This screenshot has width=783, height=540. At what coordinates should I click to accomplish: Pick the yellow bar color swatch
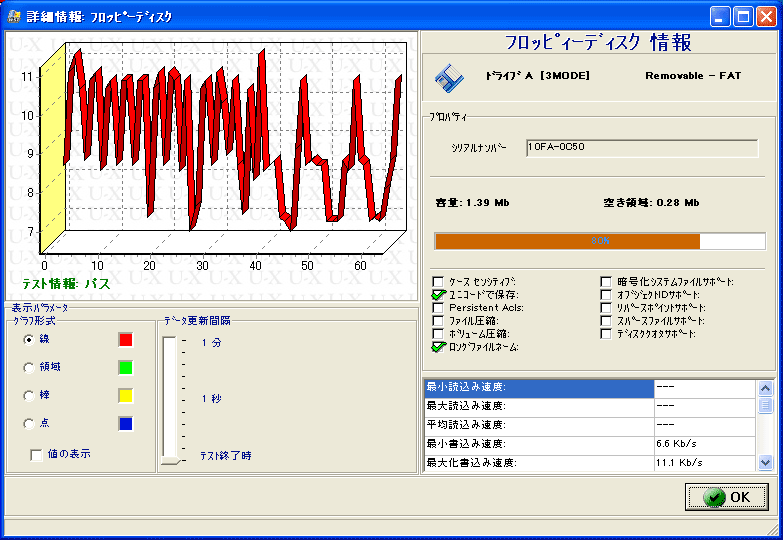pos(125,396)
